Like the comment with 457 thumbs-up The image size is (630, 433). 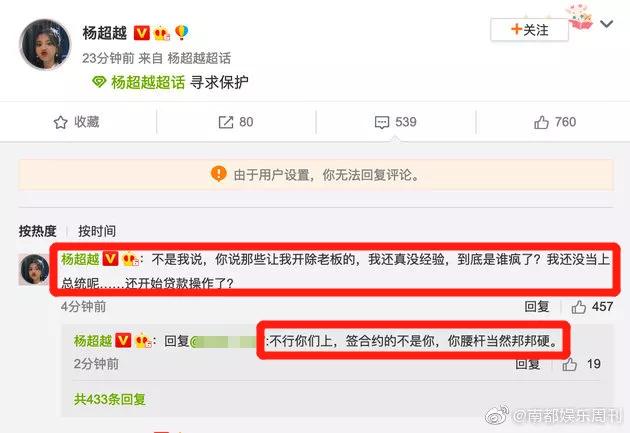(579, 307)
